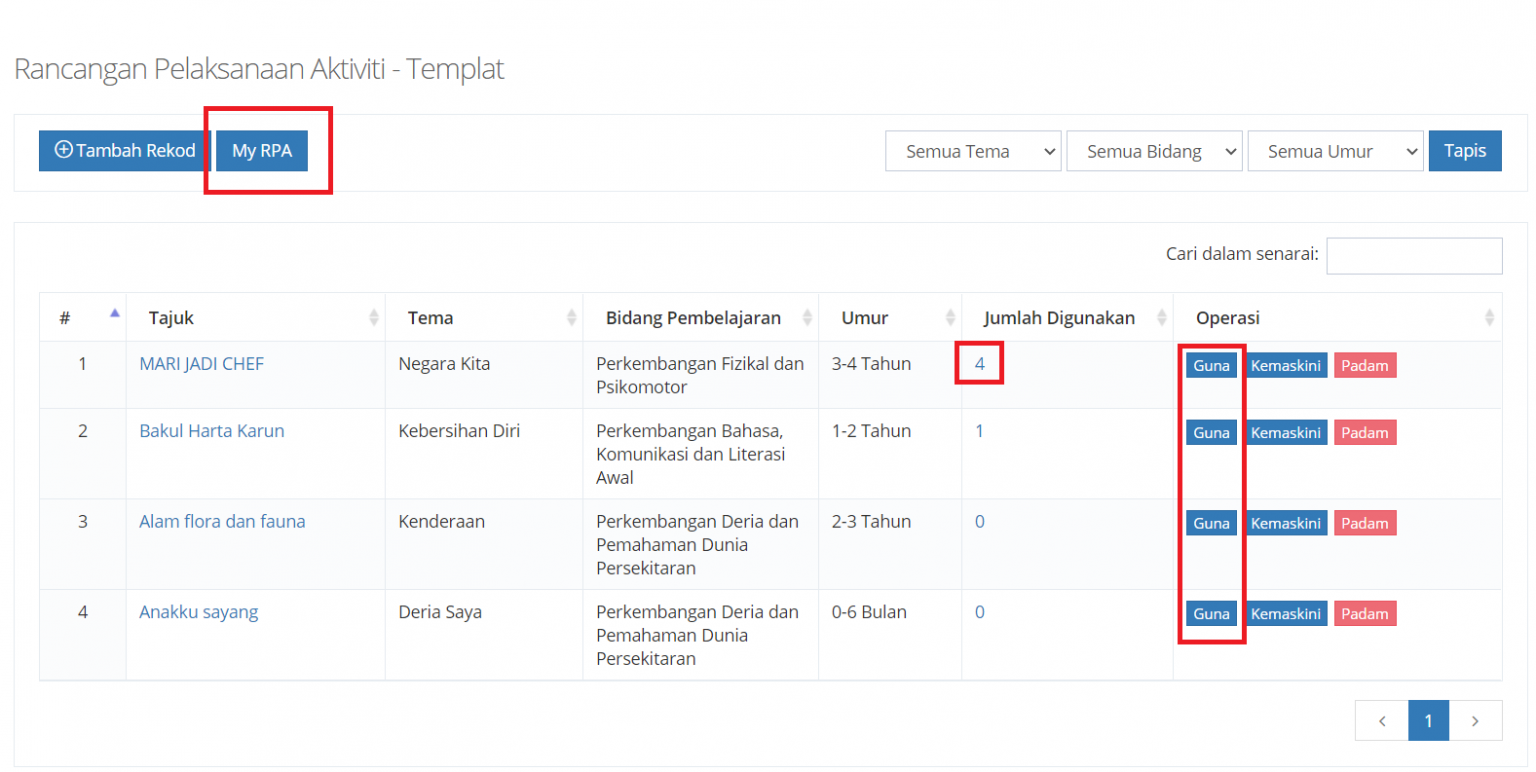Click the usage count 4 link
Screen dimensions: 1536x772
(979, 363)
